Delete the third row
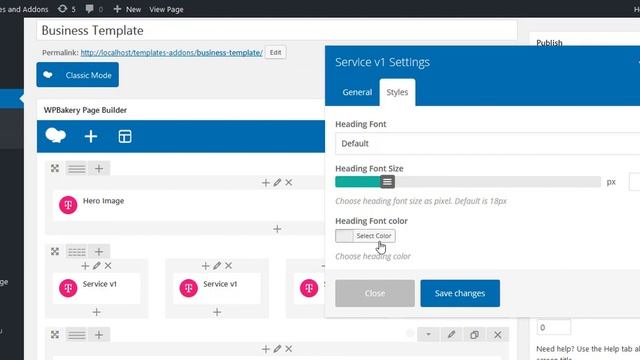 (x=498, y=335)
